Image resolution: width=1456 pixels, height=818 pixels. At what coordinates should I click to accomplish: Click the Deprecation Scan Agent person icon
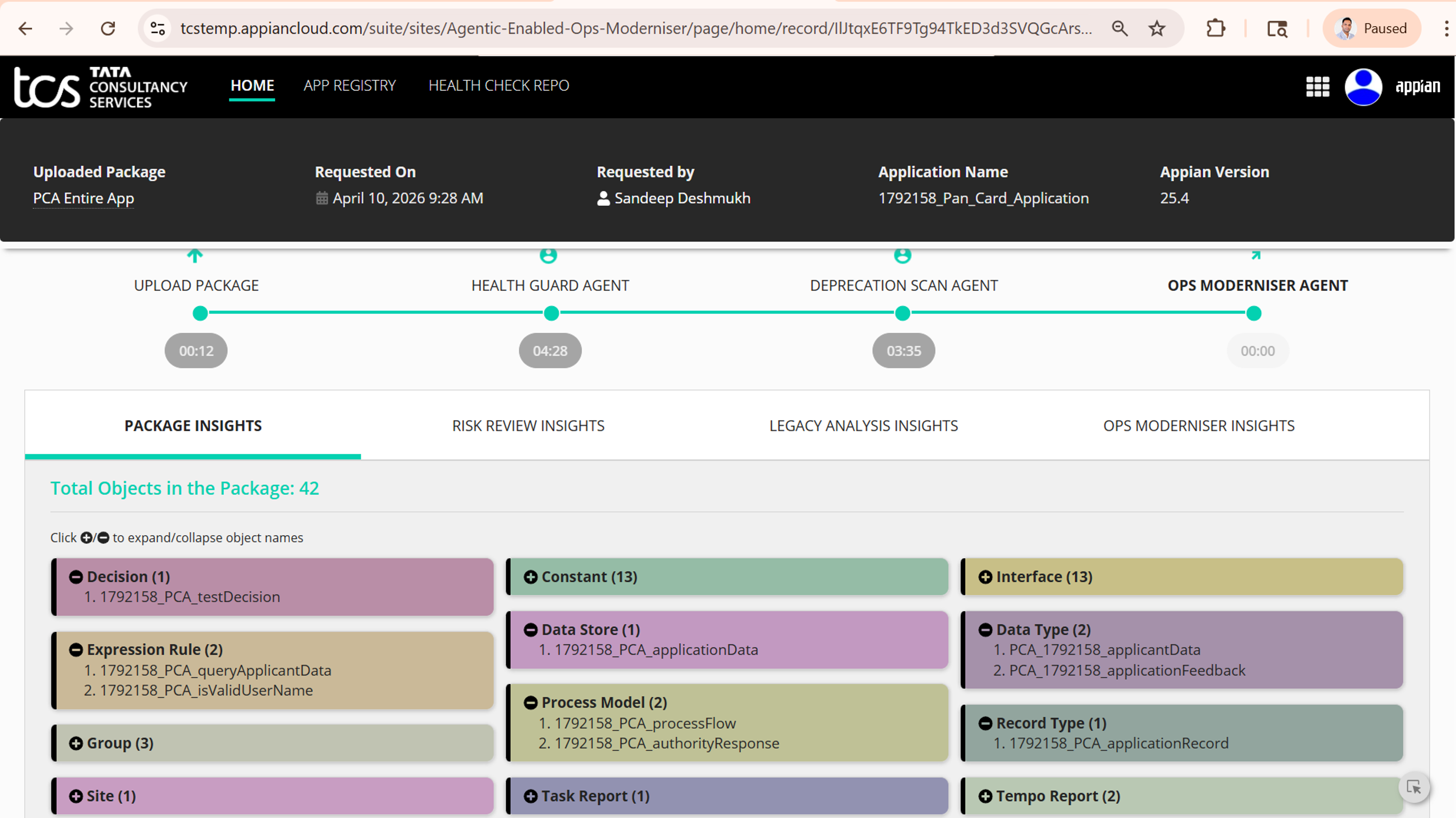pyautogui.click(x=903, y=256)
